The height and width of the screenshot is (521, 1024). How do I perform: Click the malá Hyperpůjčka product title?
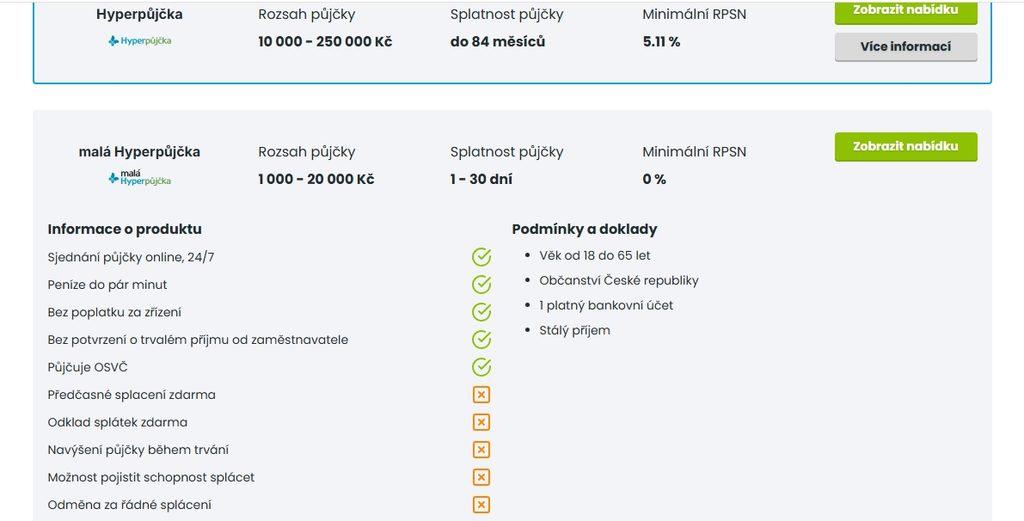140,152
